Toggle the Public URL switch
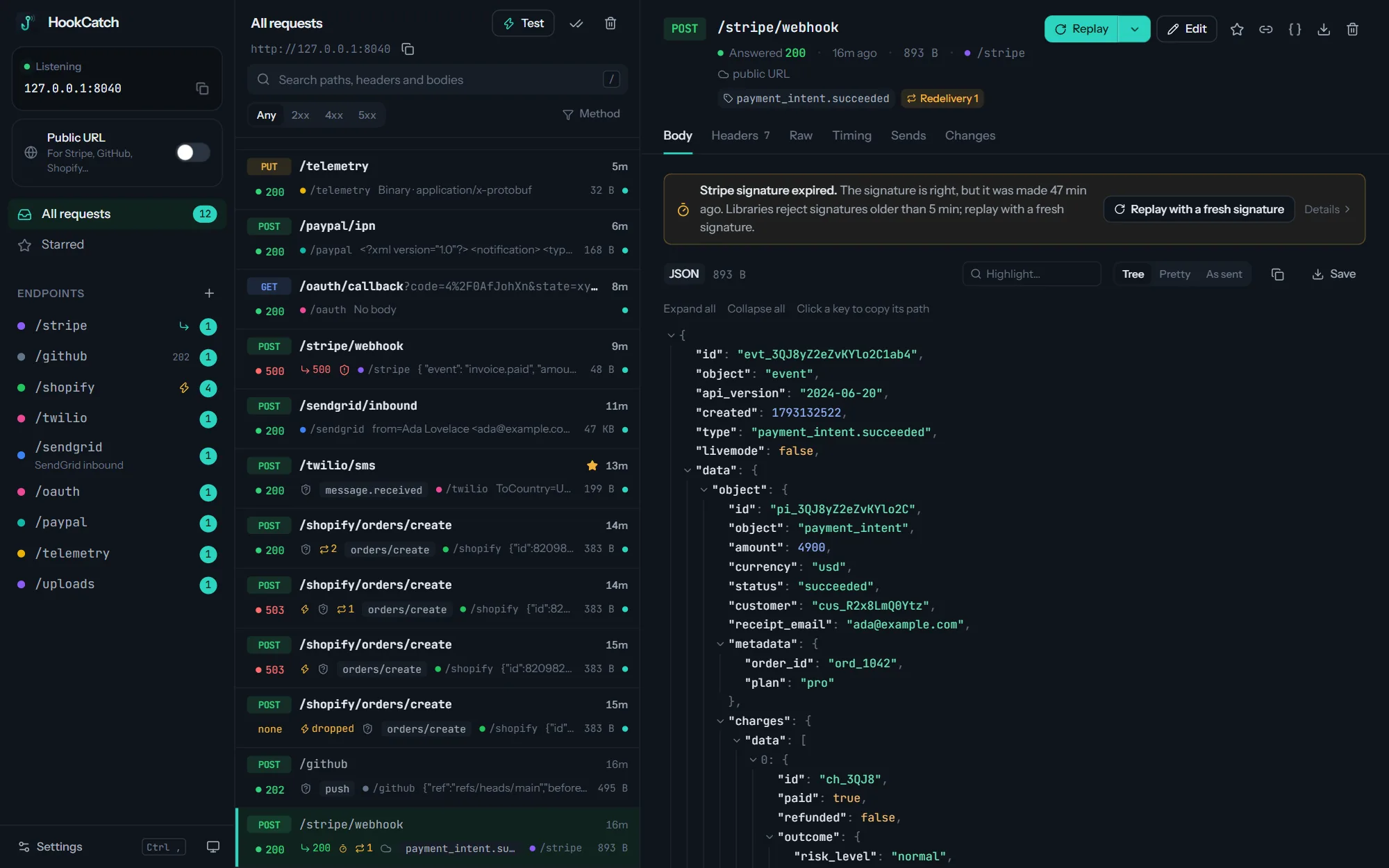The width and height of the screenshot is (1389, 868). point(193,152)
